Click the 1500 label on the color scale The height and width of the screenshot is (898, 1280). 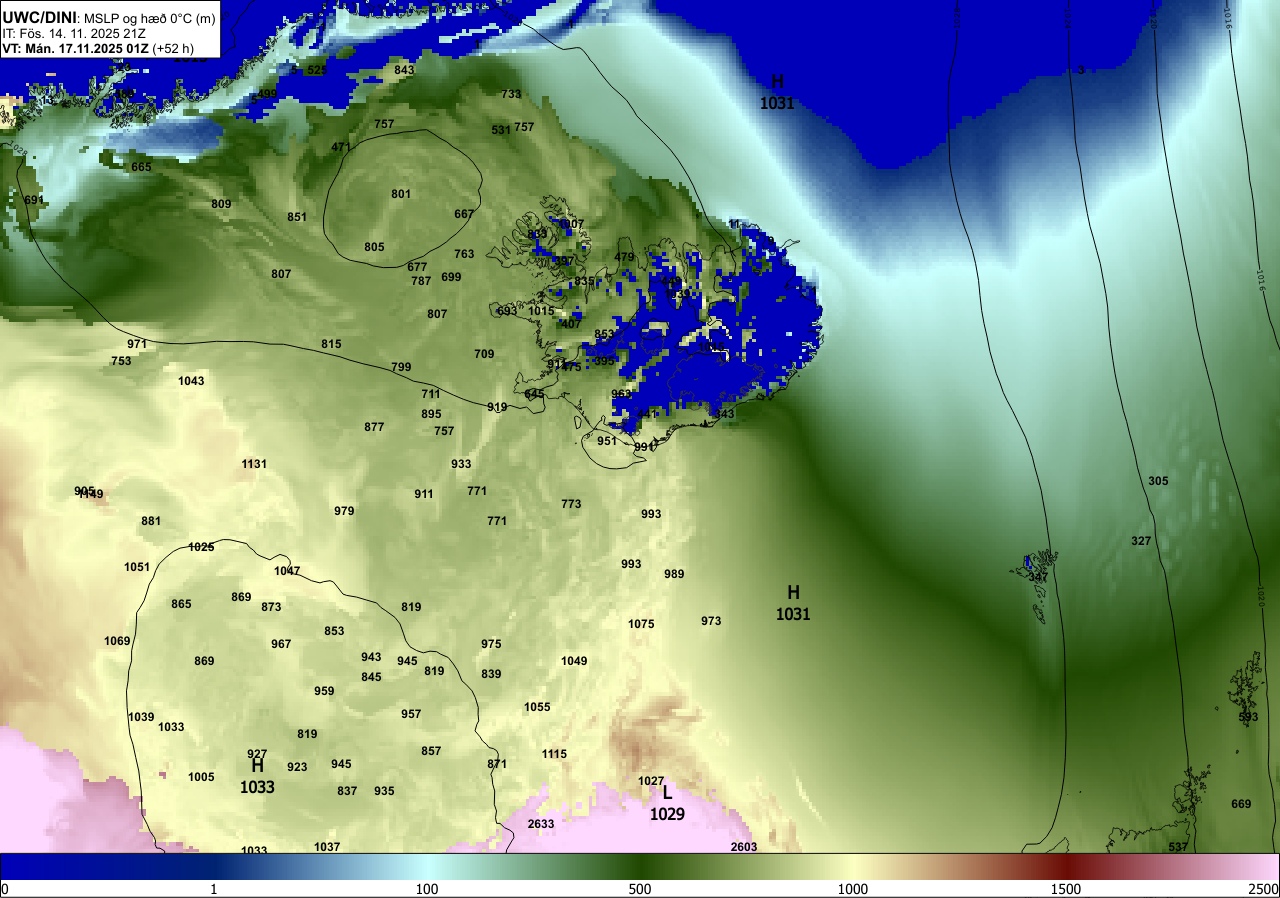point(1066,889)
